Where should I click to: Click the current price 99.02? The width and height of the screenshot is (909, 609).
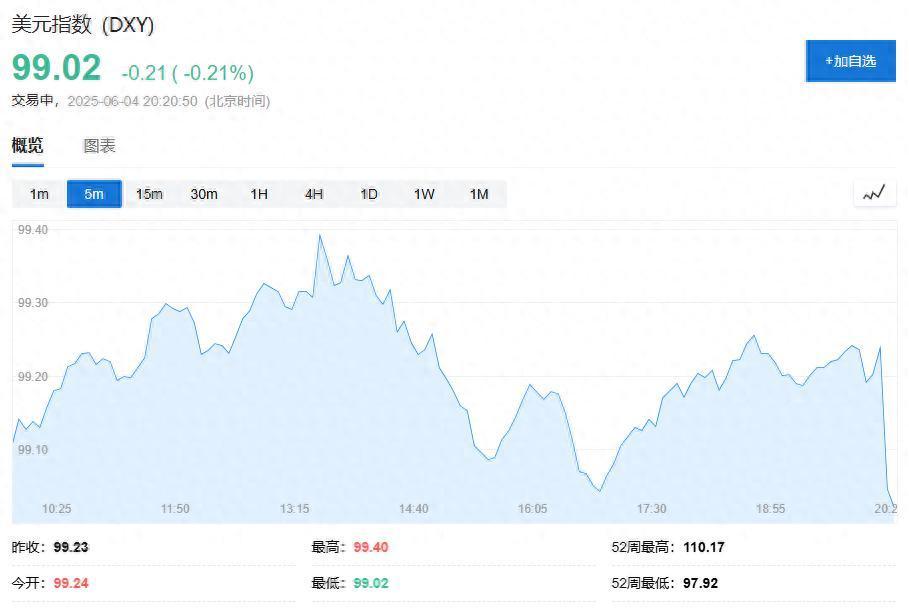pyautogui.click(x=56, y=67)
